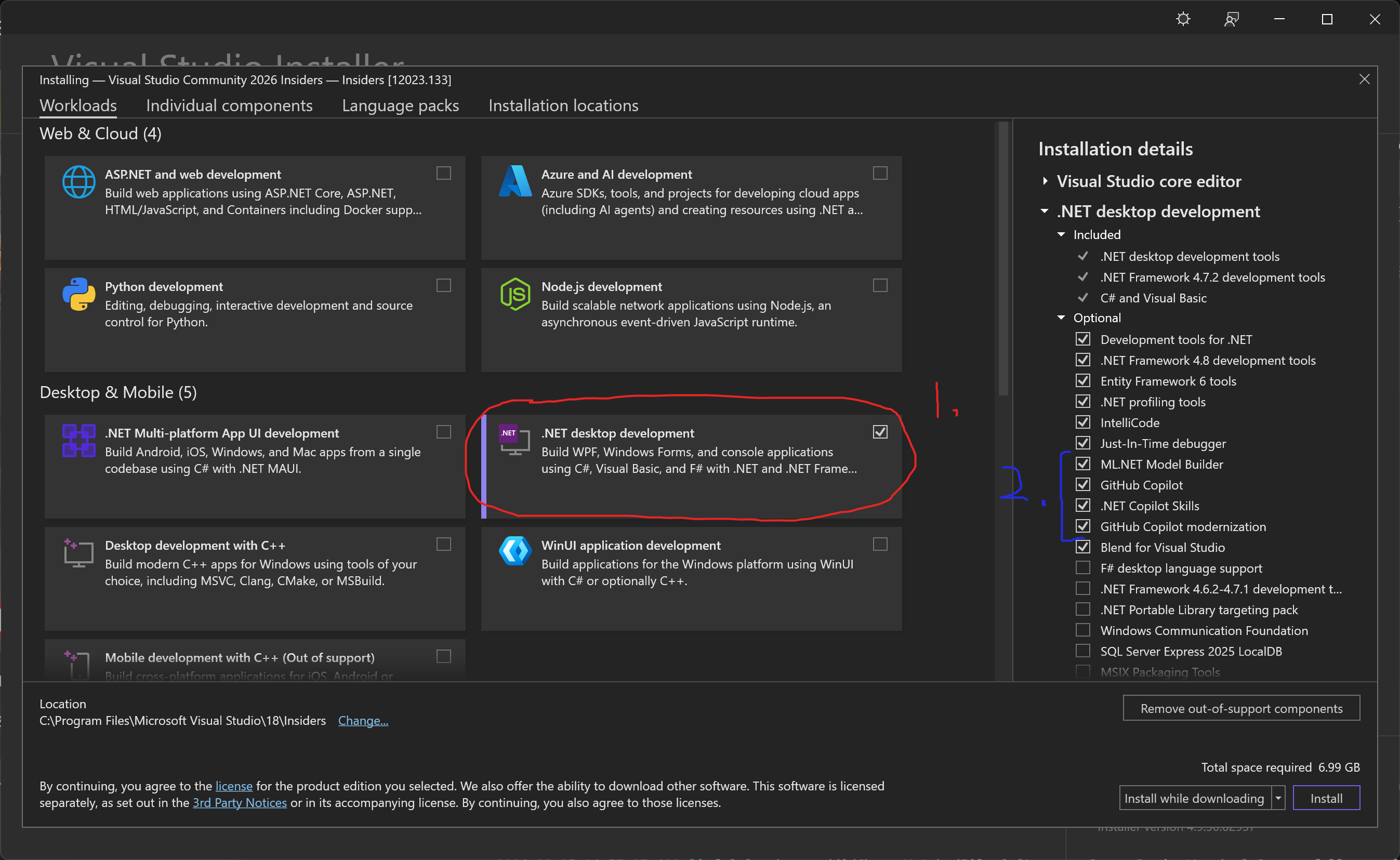Enable Windows Communication Foundation

(x=1082, y=630)
